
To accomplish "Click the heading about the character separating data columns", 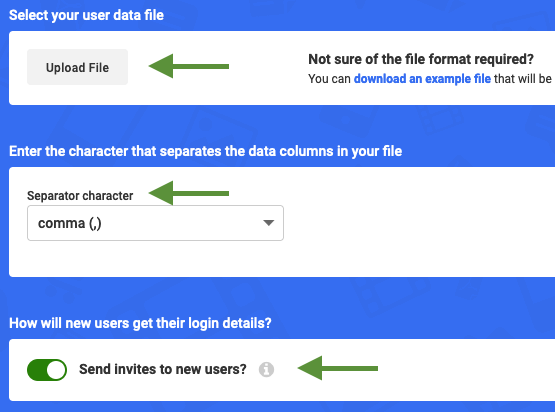I will (x=205, y=151).
